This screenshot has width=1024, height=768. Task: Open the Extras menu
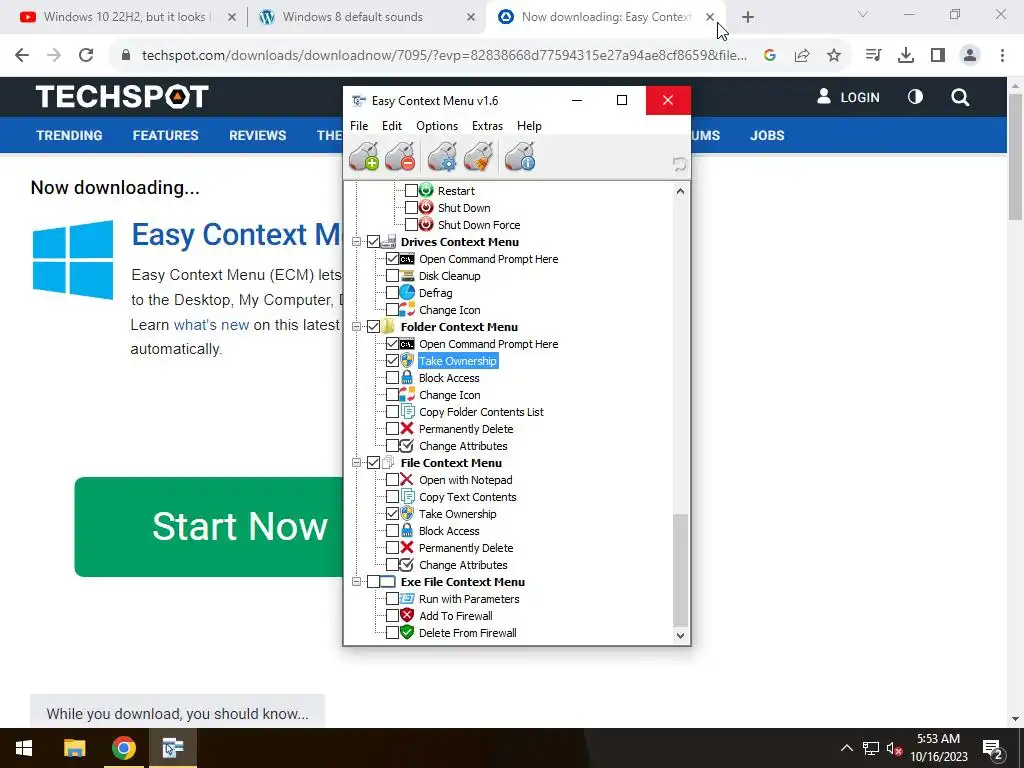click(487, 125)
